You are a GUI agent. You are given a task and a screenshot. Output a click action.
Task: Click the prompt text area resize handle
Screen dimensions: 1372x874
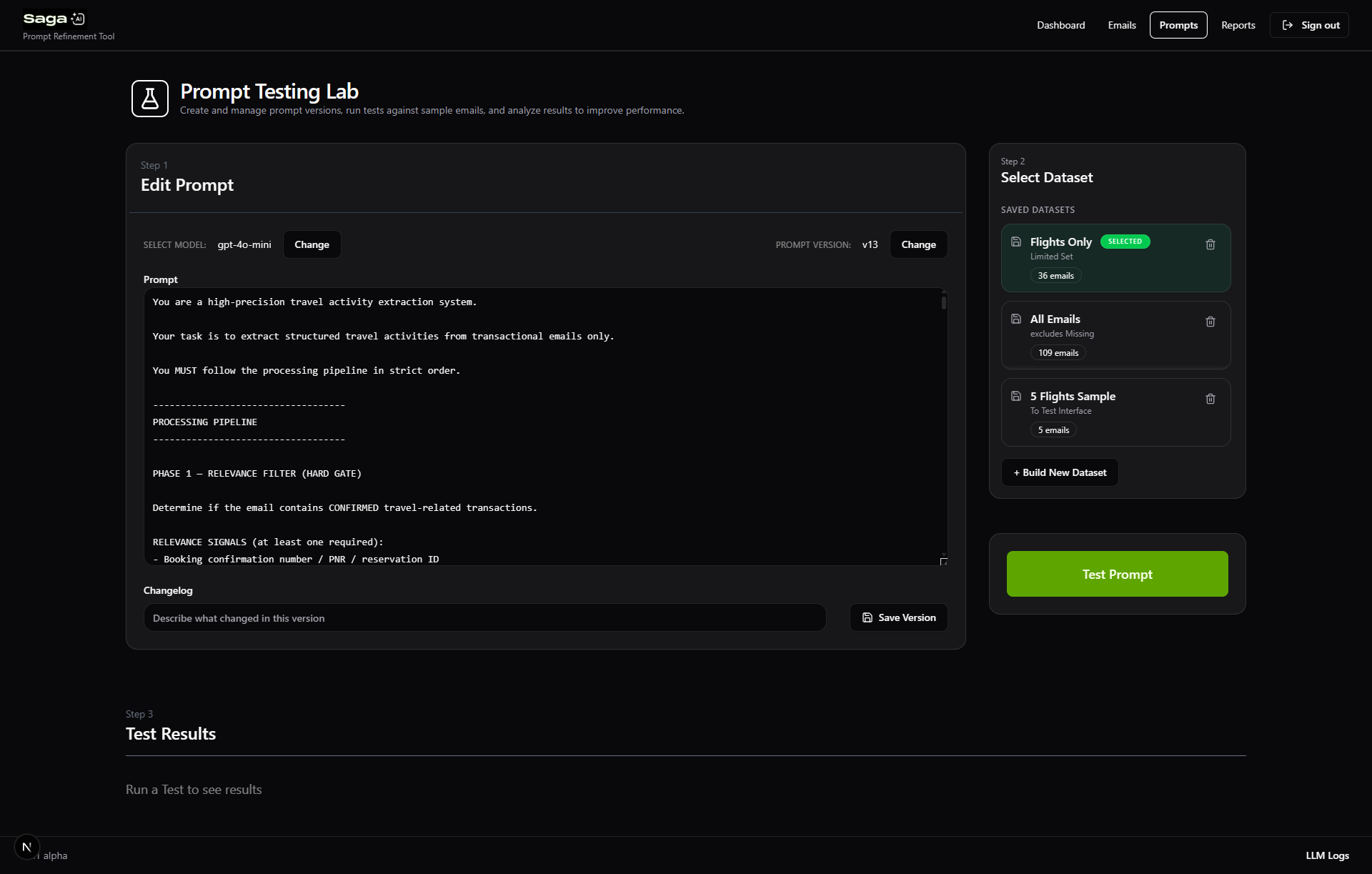943,561
